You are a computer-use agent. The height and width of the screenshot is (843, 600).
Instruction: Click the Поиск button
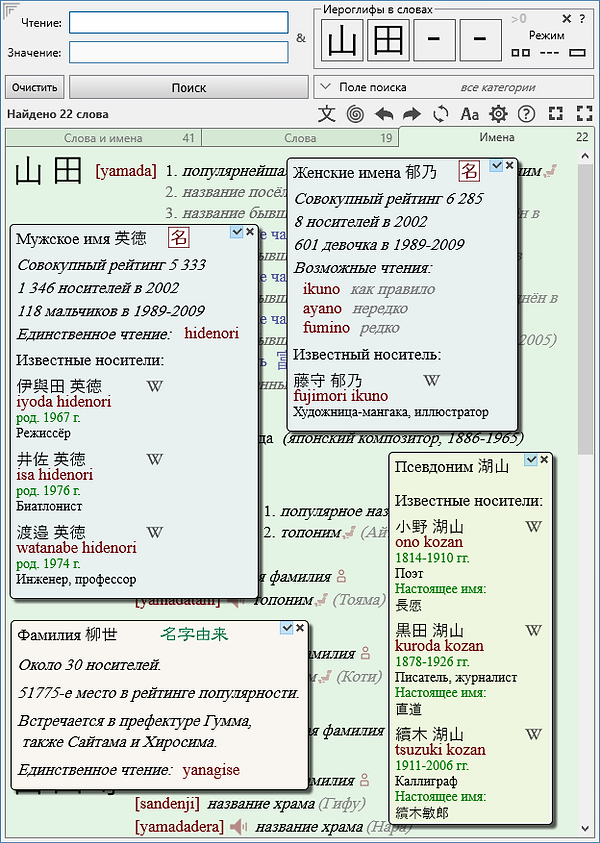click(189, 88)
